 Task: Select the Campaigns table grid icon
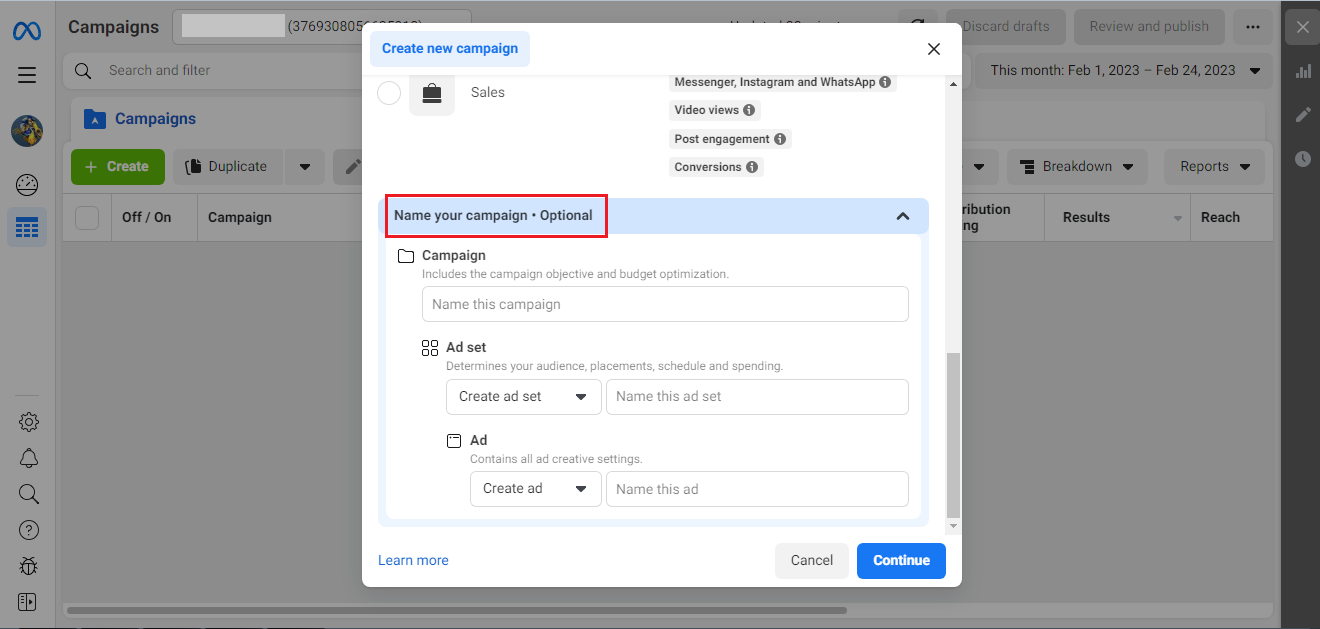(27, 228)
